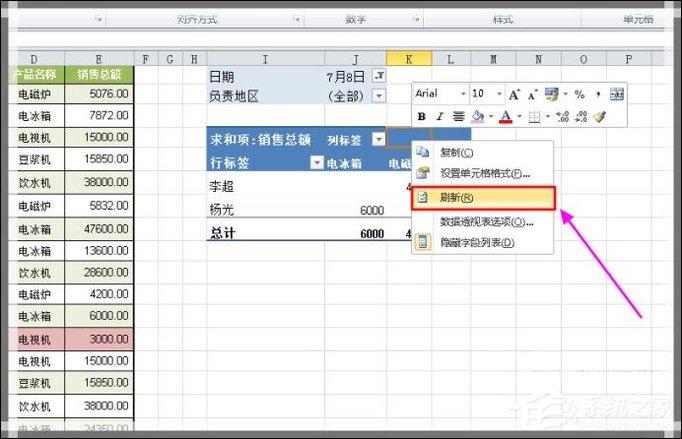Click pivot 总计 row label

tap(222, 234)
